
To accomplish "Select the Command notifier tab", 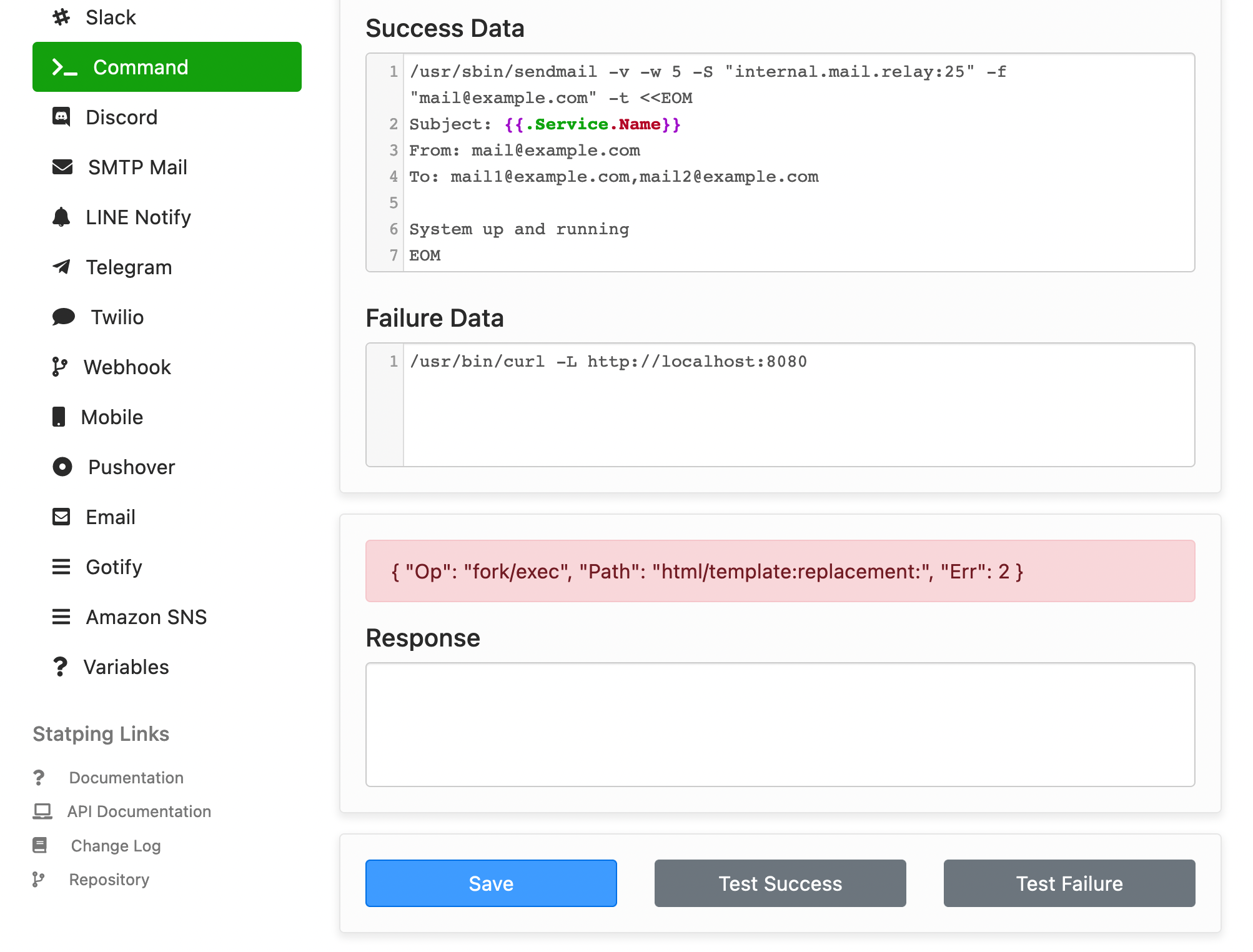I will [x=167, y=67].
